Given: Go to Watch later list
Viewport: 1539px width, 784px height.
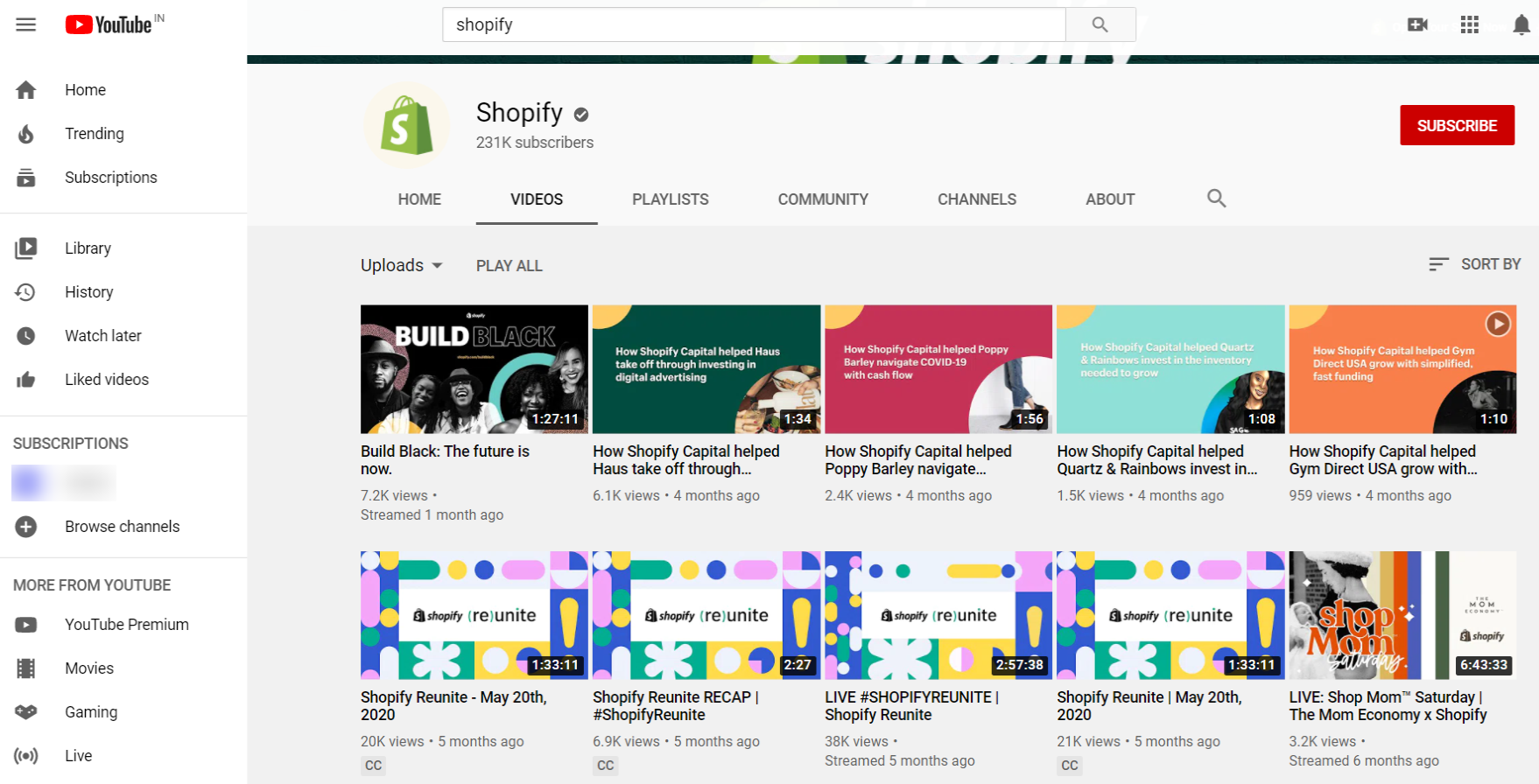Looking at the screenshot, I should 103,336.
